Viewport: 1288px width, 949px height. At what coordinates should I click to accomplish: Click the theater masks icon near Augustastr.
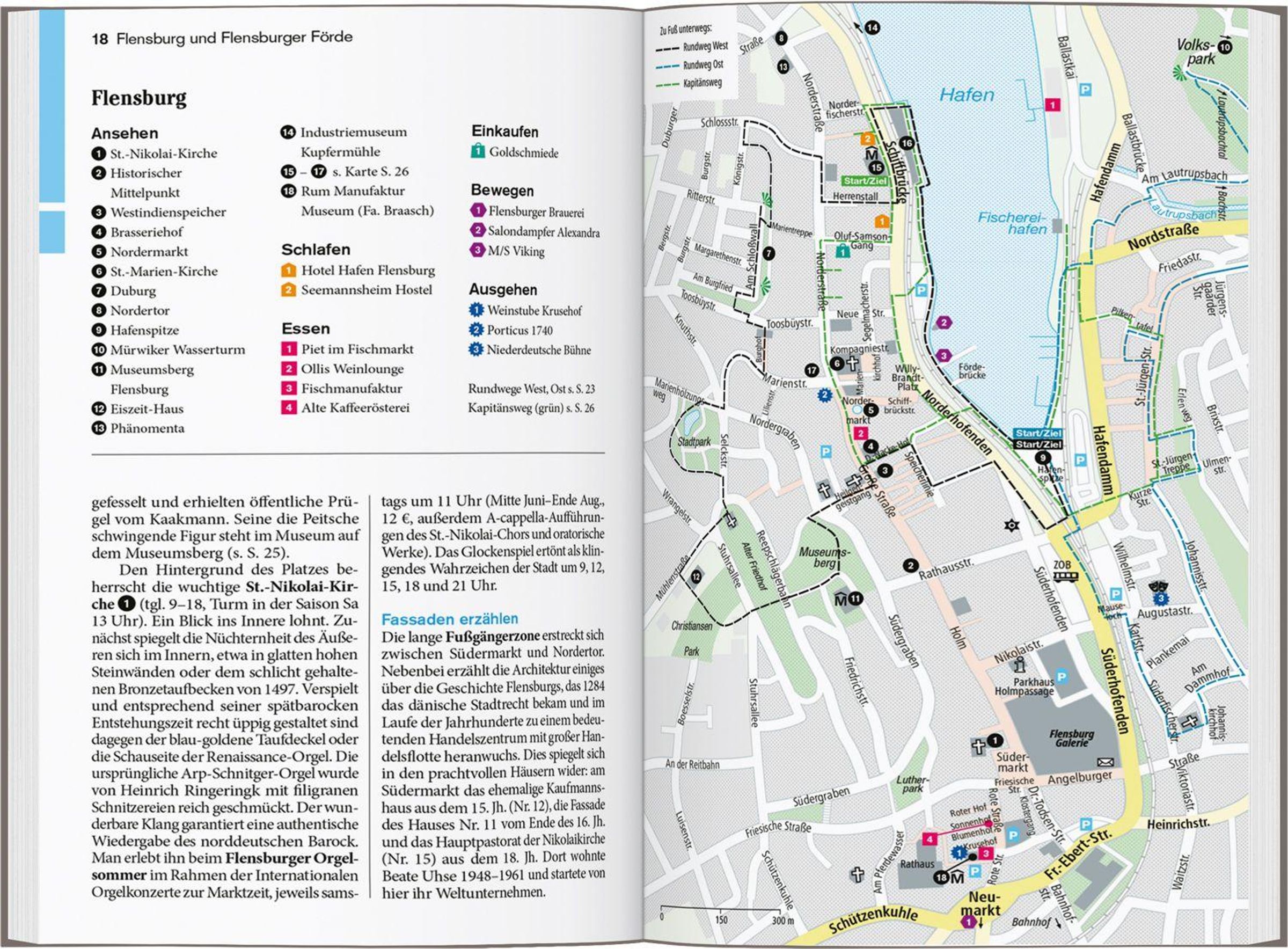tap(1159, 588)
